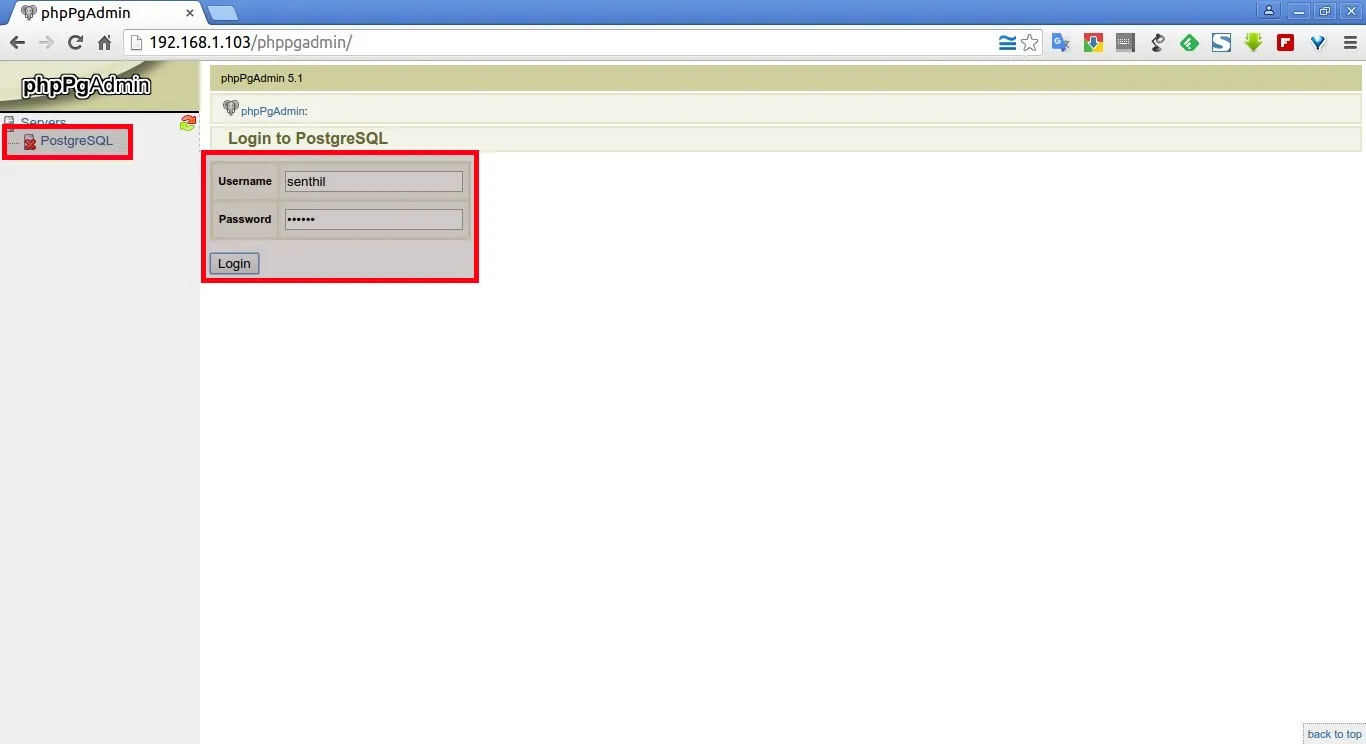Select the phpPgAdmin browser tab
The width and height of the screenshot is (1366, 744).
click(104, 13)
